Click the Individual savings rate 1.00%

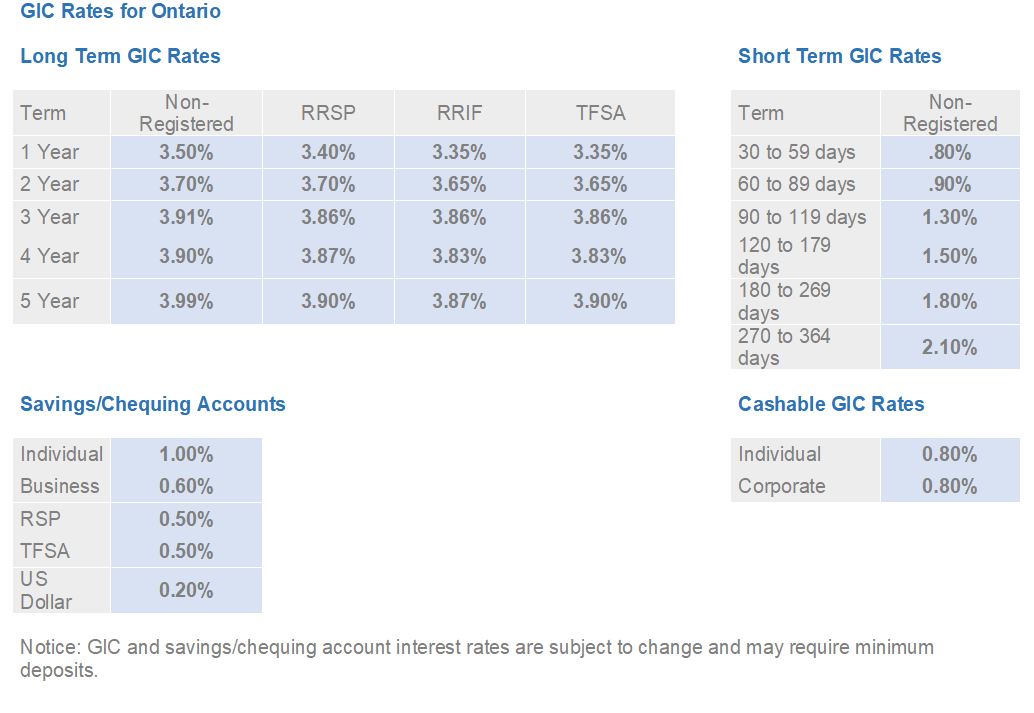(186, 454)
